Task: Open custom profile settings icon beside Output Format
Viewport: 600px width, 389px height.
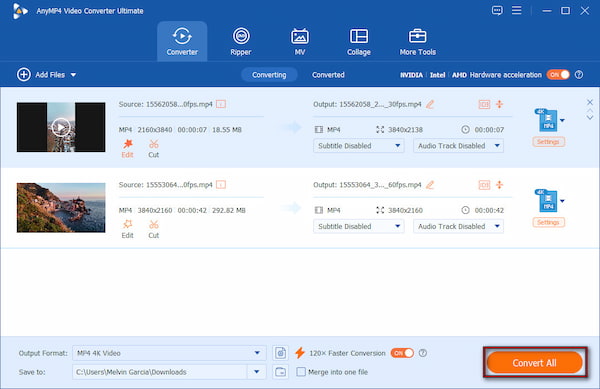Action: pos(280,353)
